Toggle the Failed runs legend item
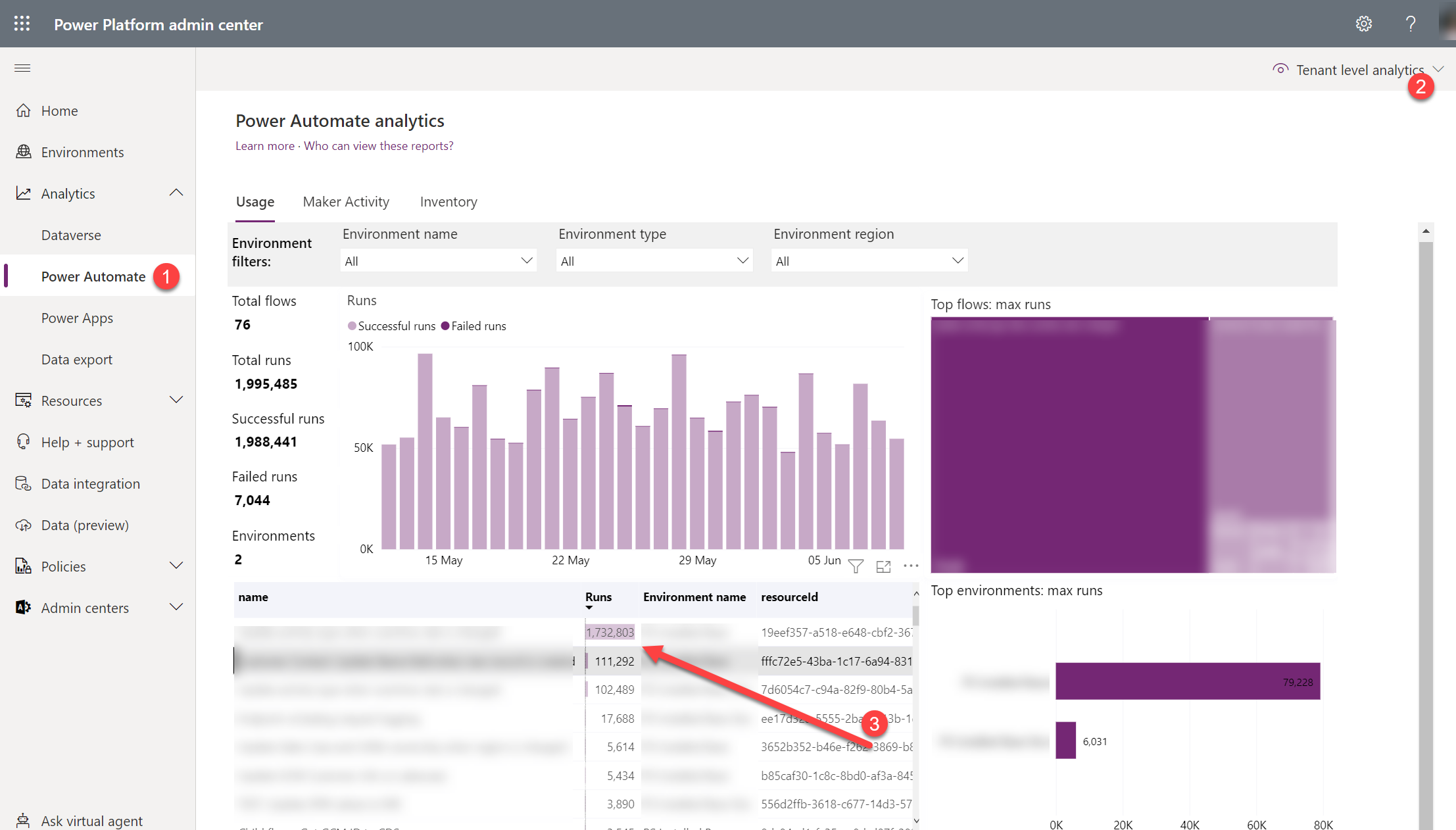 473,326
